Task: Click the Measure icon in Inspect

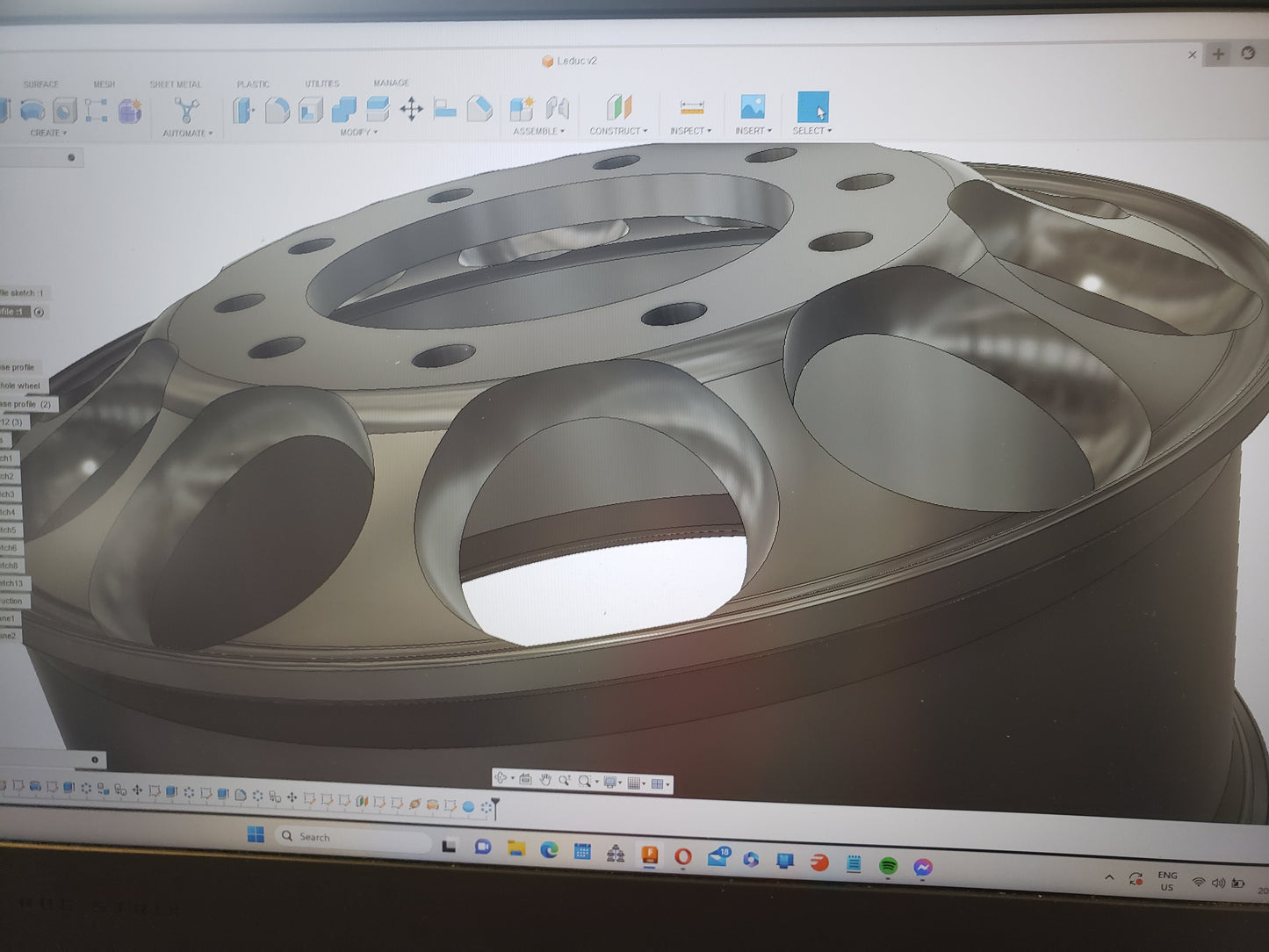Action: pyautogui.click(x=692, y=107)
